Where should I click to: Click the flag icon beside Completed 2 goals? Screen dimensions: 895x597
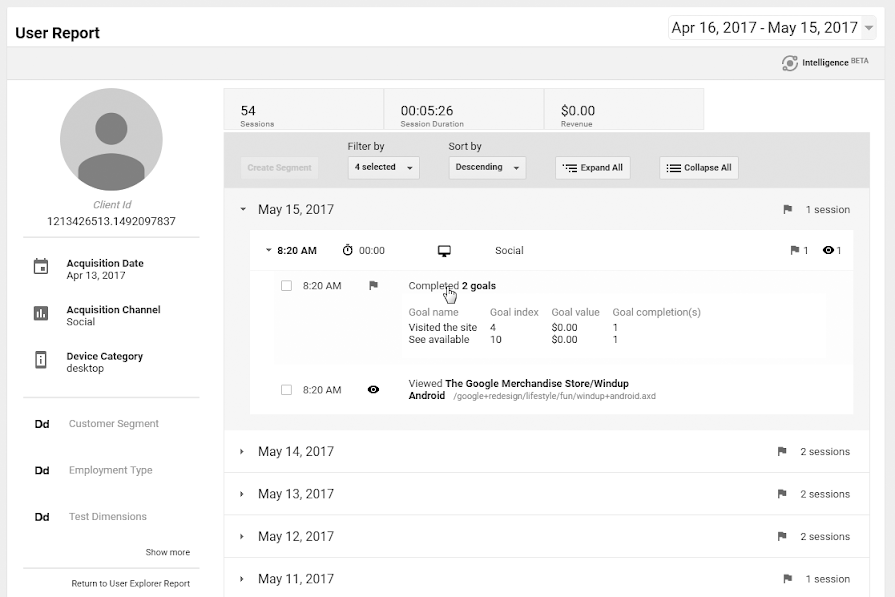[x=373, y=285]
